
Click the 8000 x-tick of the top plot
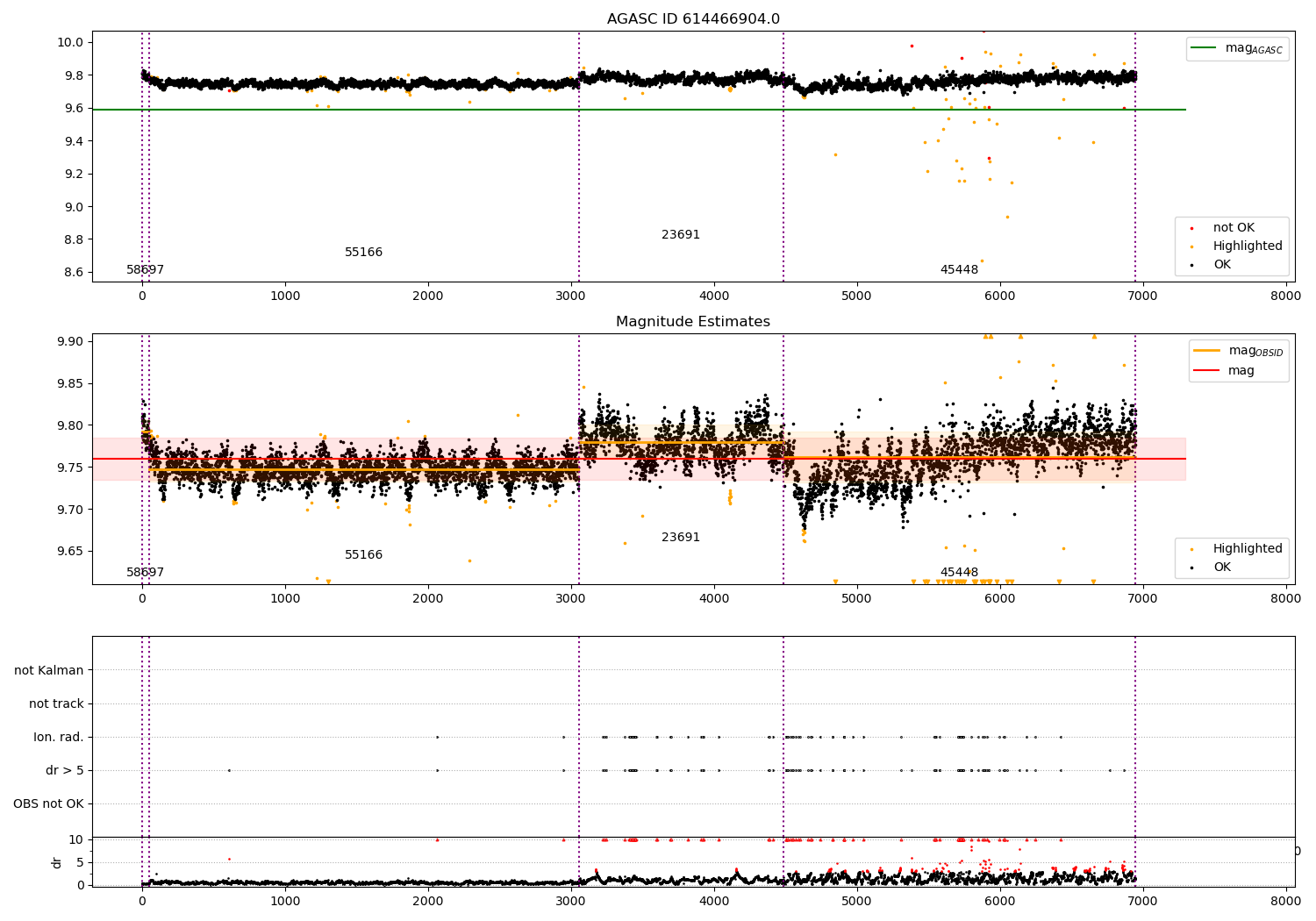coord(1285,296)
